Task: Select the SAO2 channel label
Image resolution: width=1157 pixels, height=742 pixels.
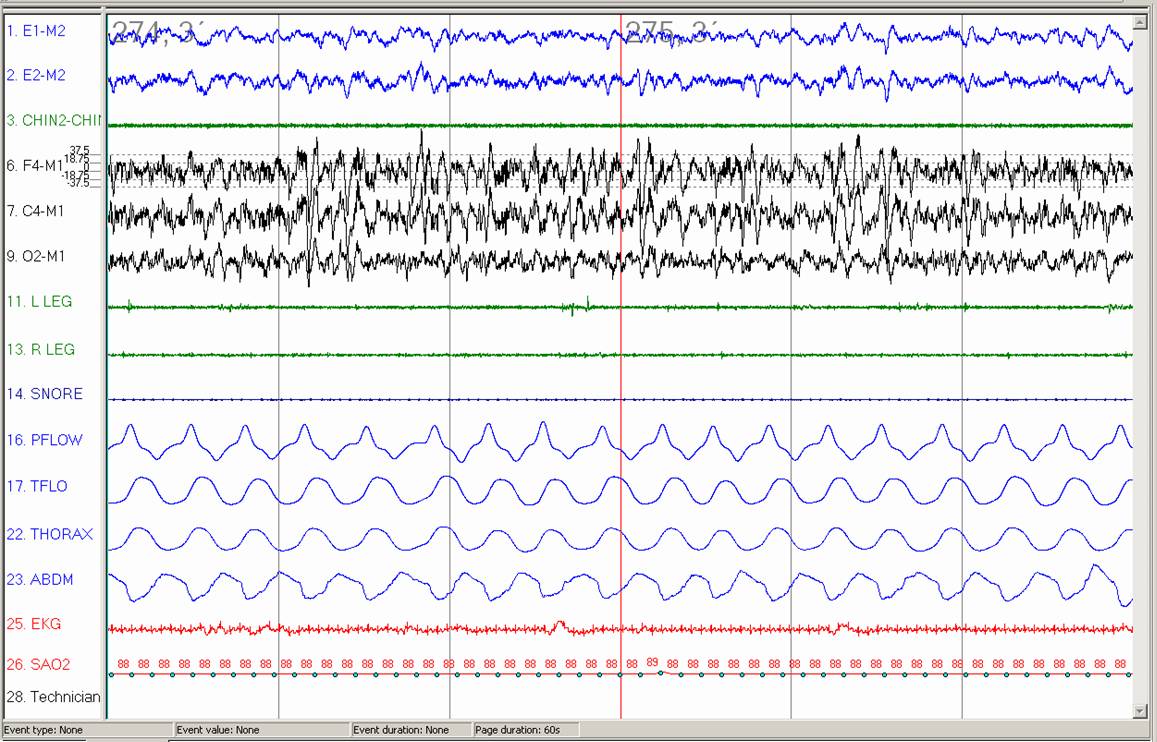Action: 38,664
